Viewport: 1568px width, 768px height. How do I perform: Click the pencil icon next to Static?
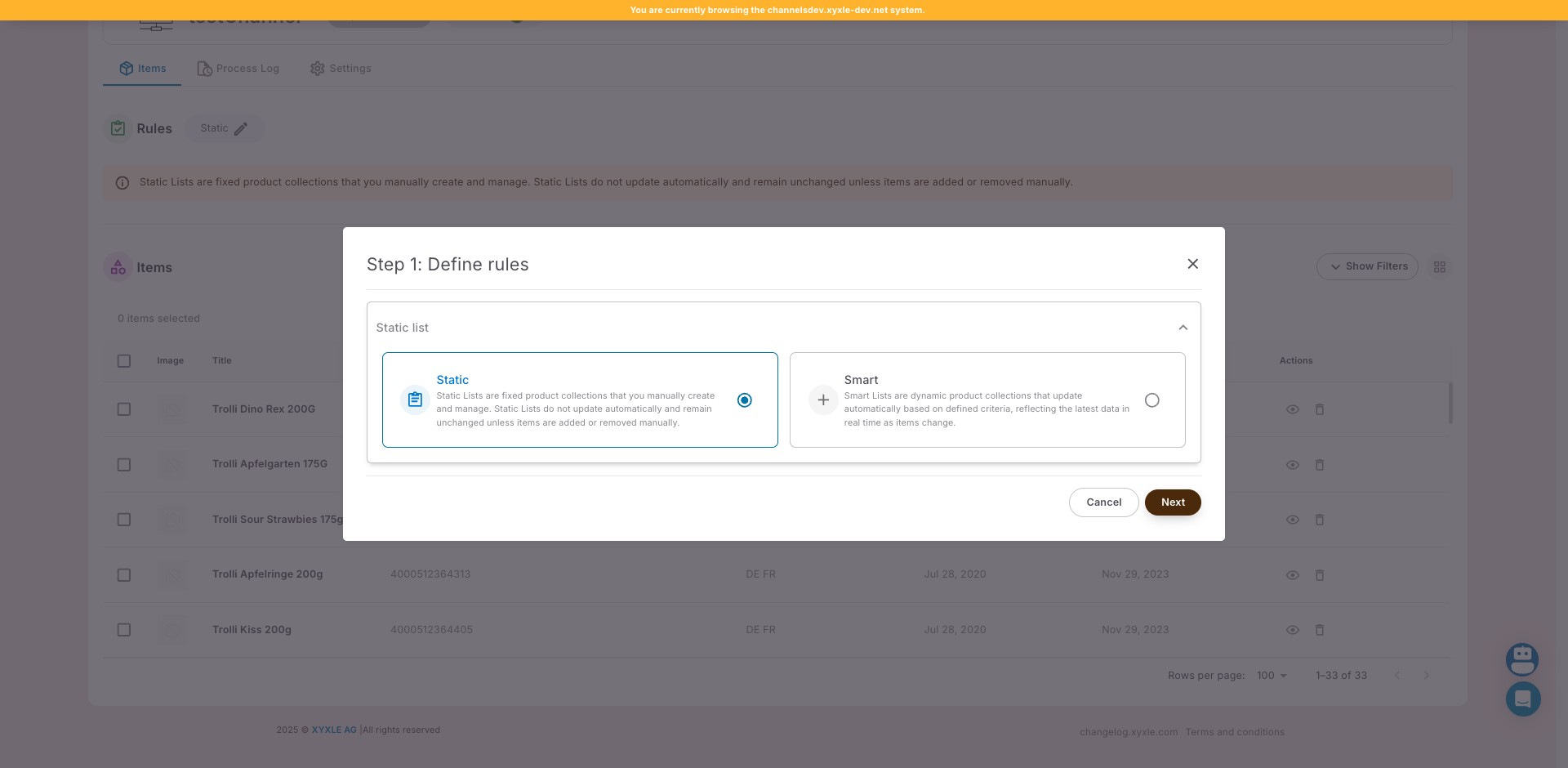pyautogui.click(x=241, y=129)
